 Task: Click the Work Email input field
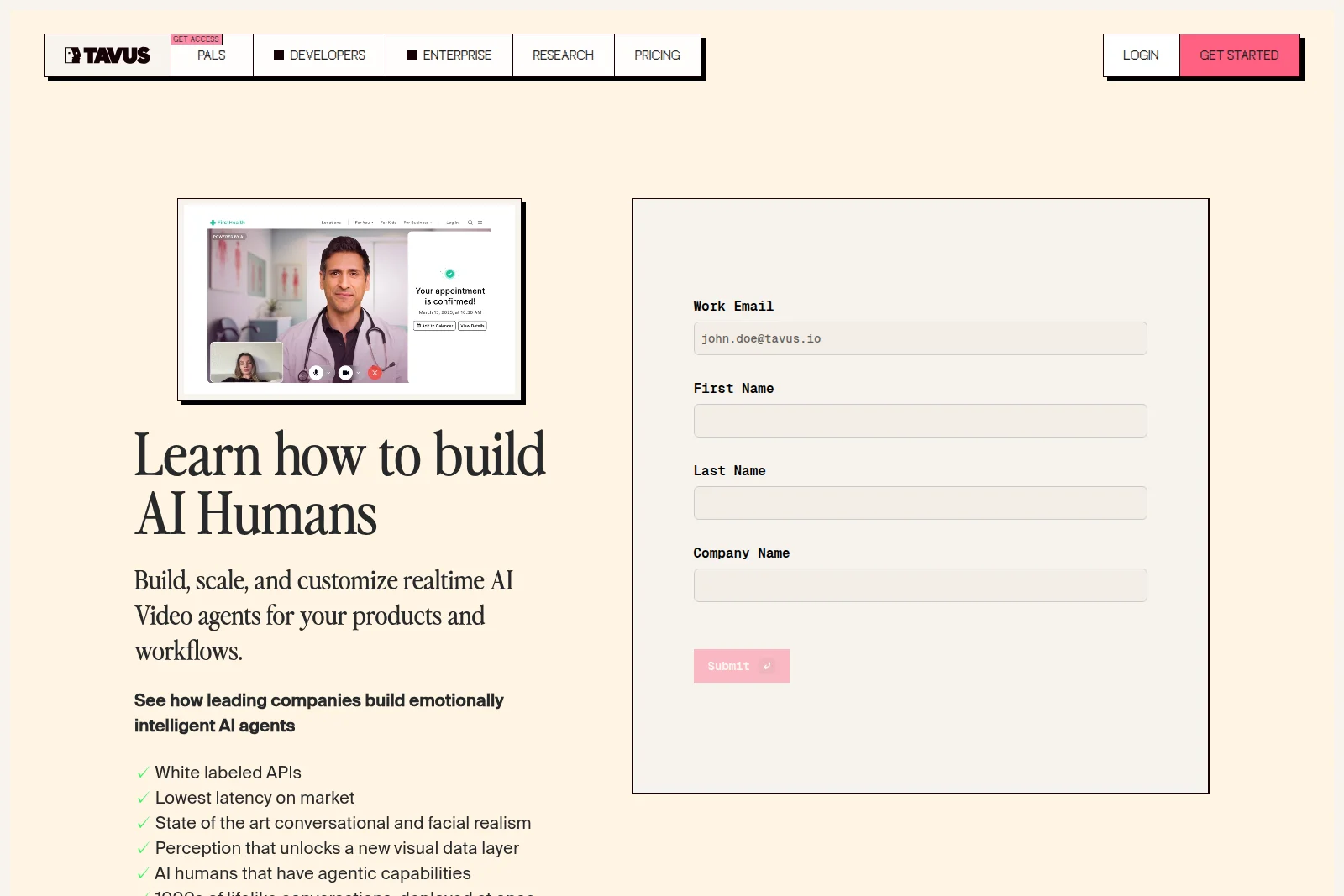click(x=920, y=338)
